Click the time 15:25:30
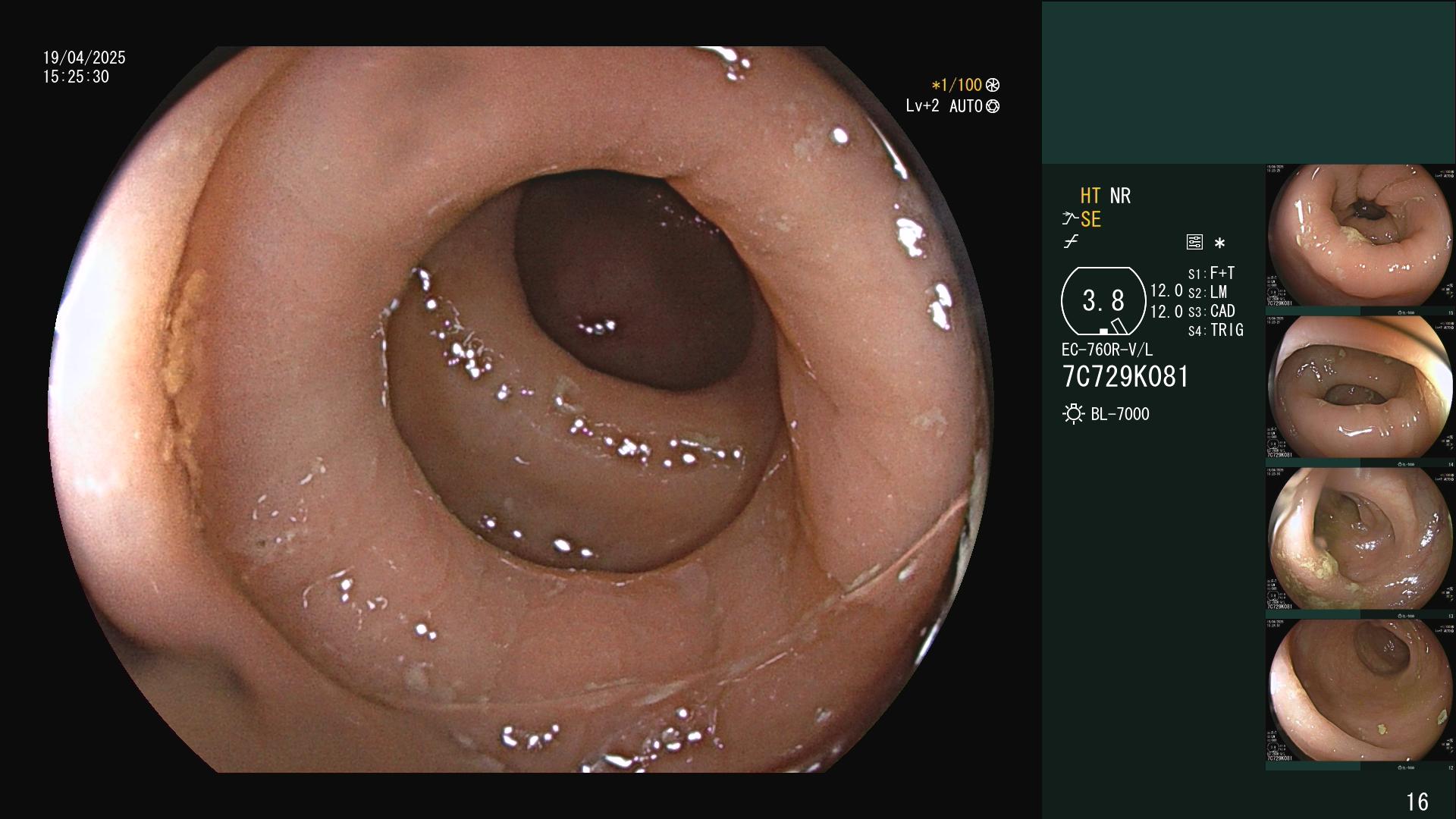1456x819 pixels. (76, 77)
